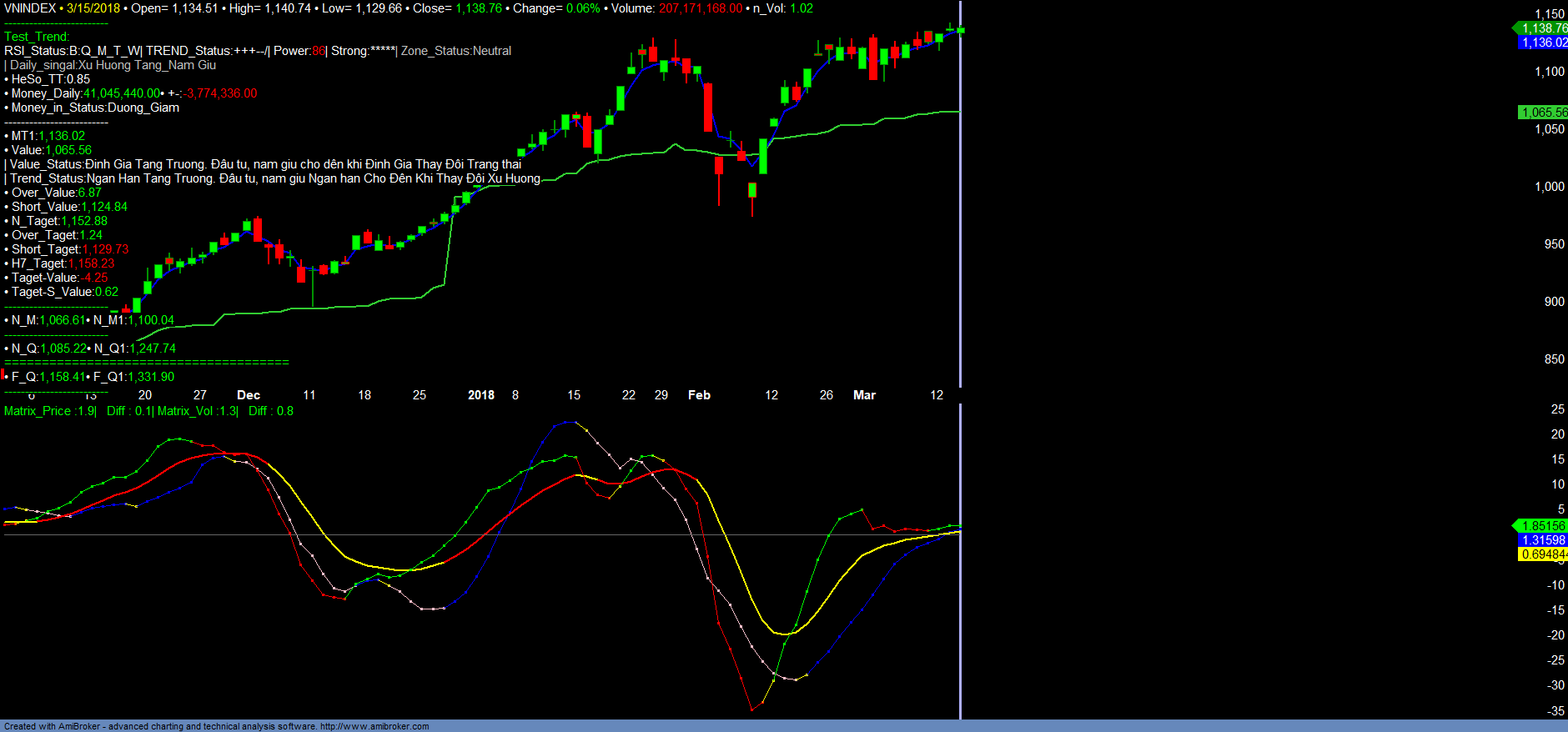Click the blue 1.31598 indicator tag

(x=1543, y=540)
